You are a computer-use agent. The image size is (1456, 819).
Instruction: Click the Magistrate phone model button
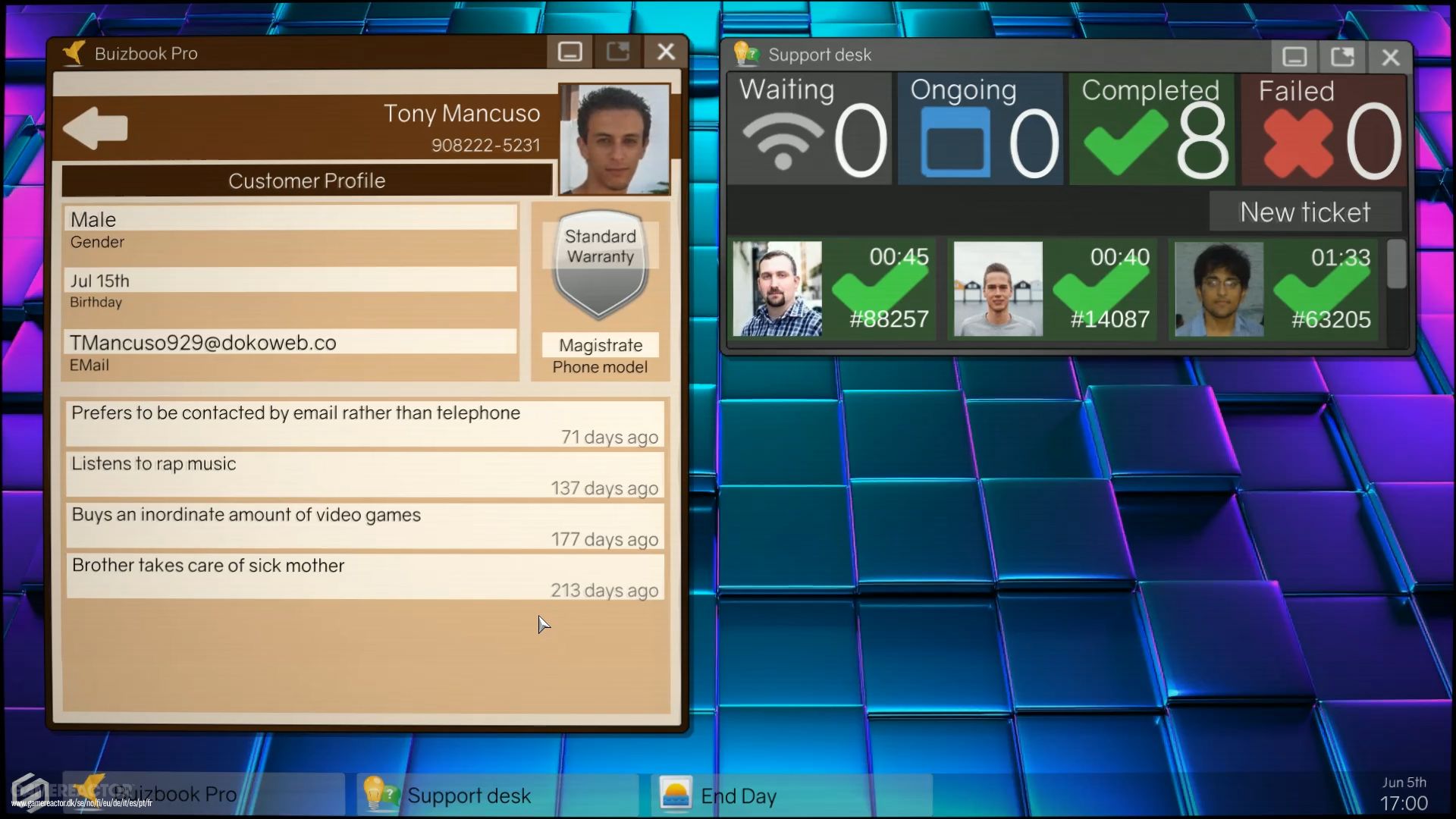(x=599, y=345)
